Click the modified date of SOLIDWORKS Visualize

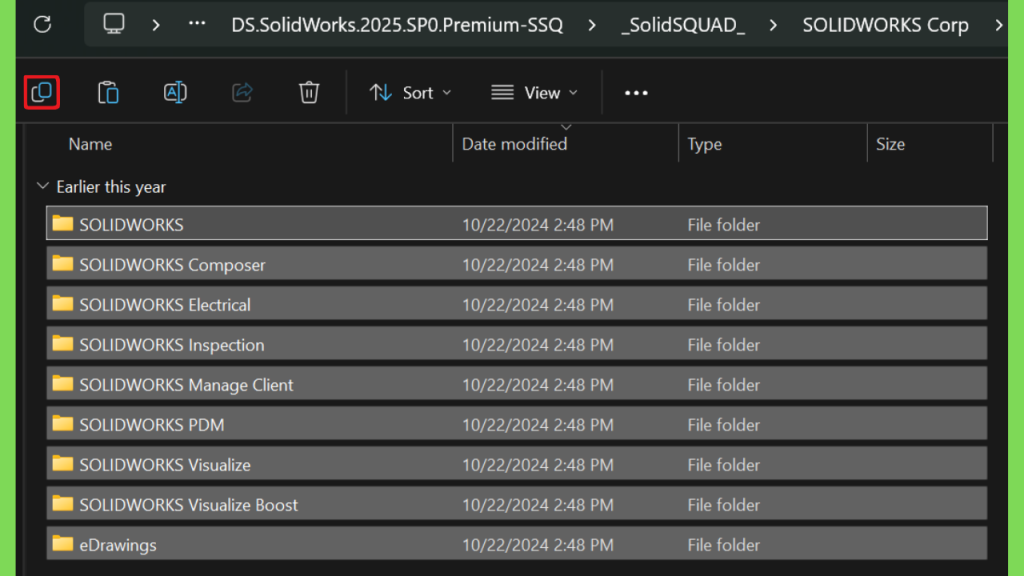(537, 464)
